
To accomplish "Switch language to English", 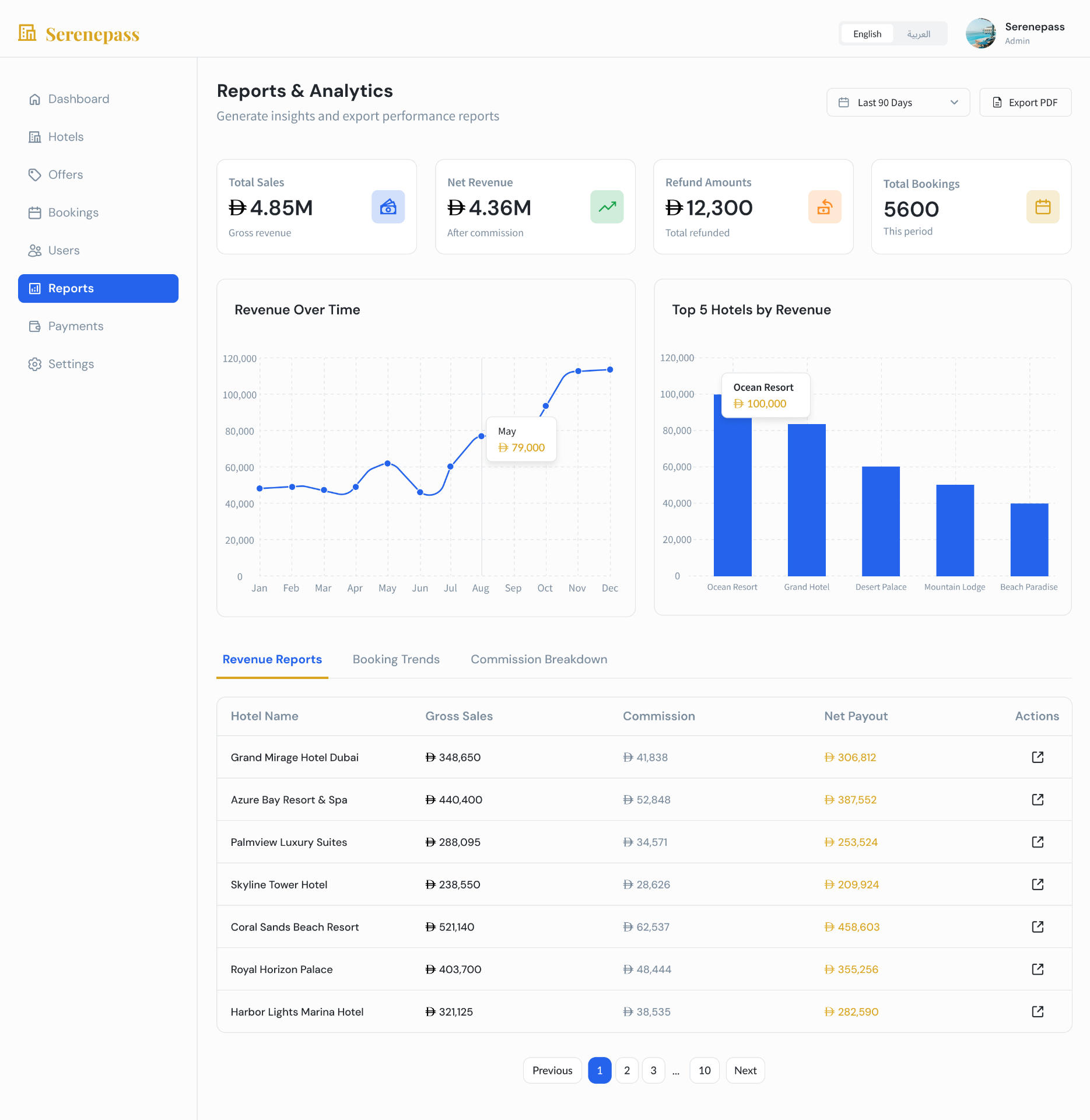I will 867,34.
